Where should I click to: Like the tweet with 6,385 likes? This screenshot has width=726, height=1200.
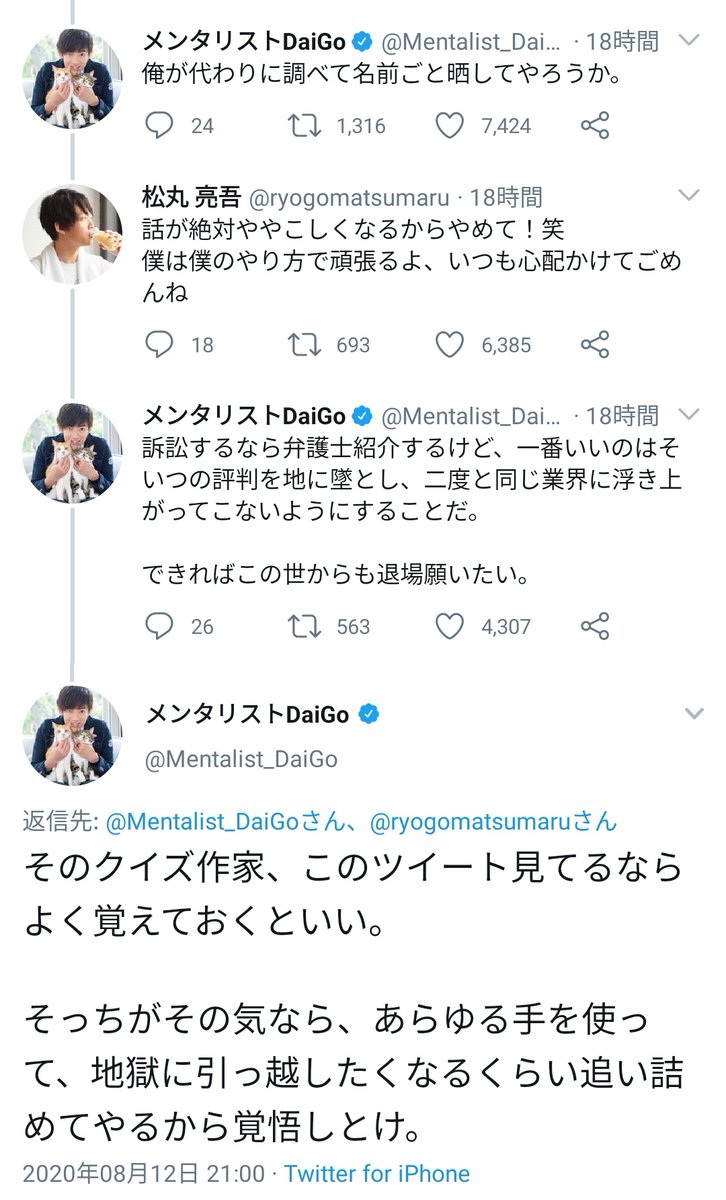pos(451,345)
